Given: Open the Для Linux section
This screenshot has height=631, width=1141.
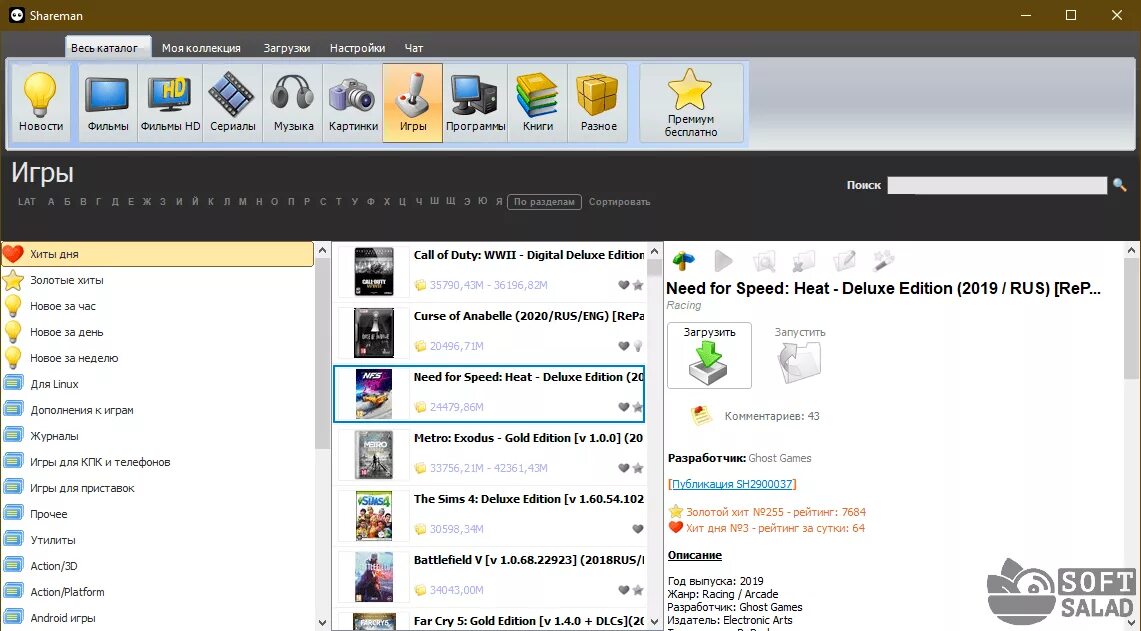Looking at the screenshot, I should tap(157, 384).
